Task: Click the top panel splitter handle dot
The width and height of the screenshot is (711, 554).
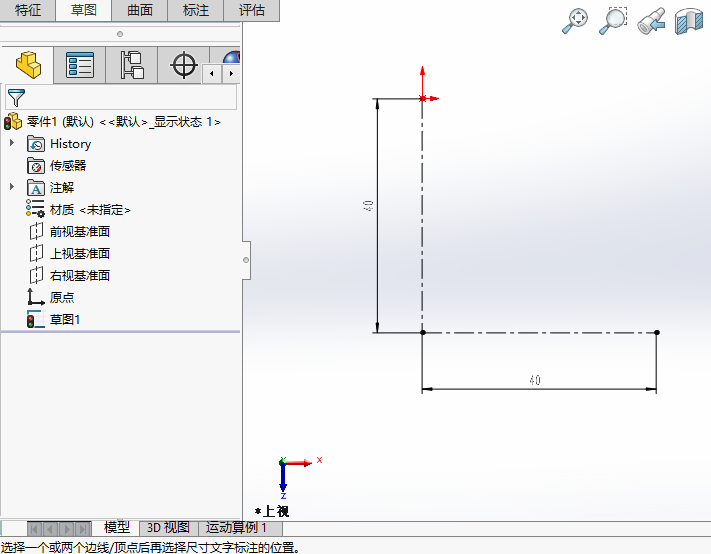Action: tap(120, 34)
